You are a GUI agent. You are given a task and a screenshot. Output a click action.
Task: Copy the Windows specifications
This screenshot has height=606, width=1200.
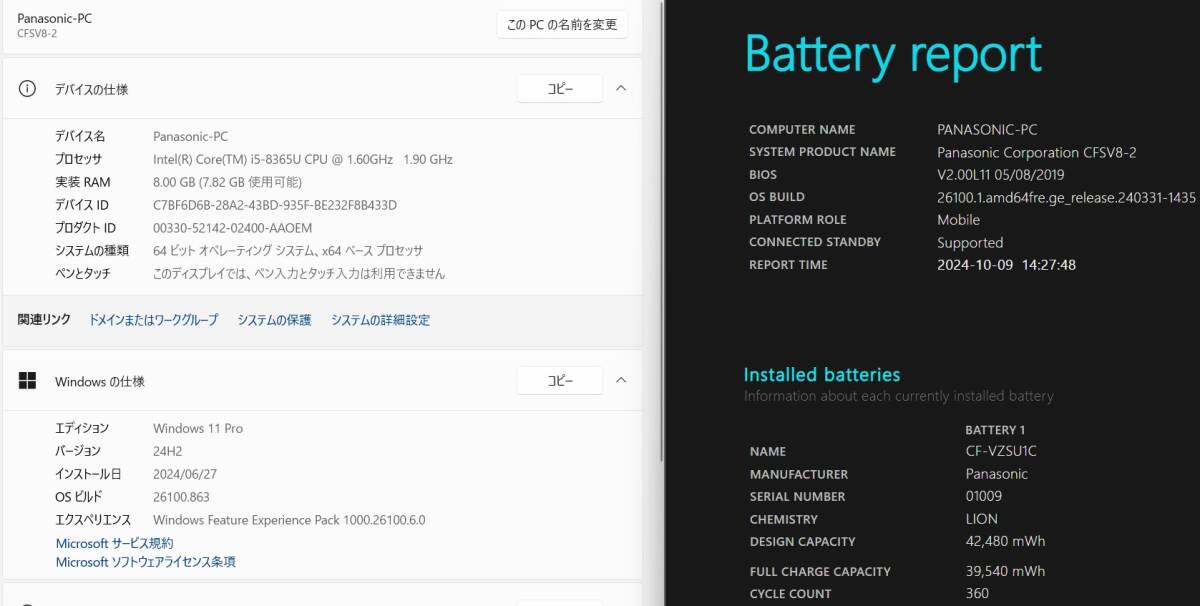[x=560, y=380]
